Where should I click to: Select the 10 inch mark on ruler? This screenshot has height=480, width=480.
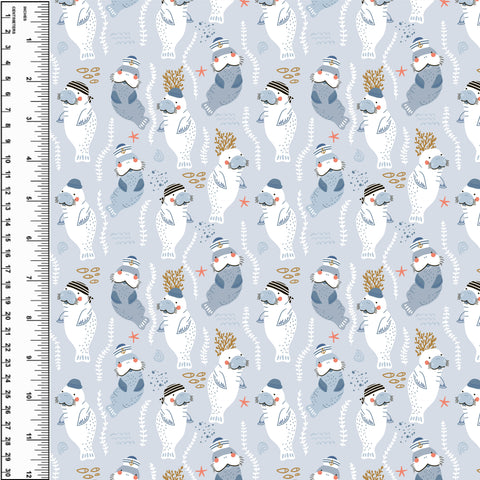coord(29,396)
